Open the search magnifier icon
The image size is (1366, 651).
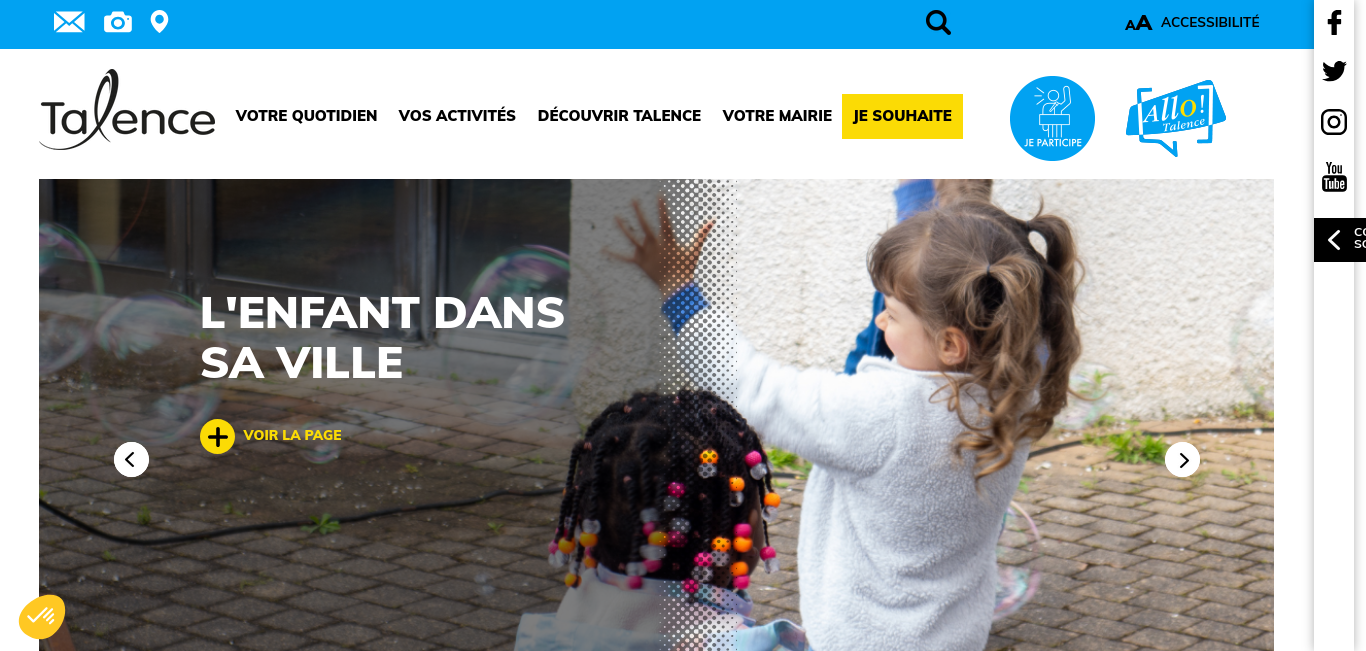[x=938, y=23]
